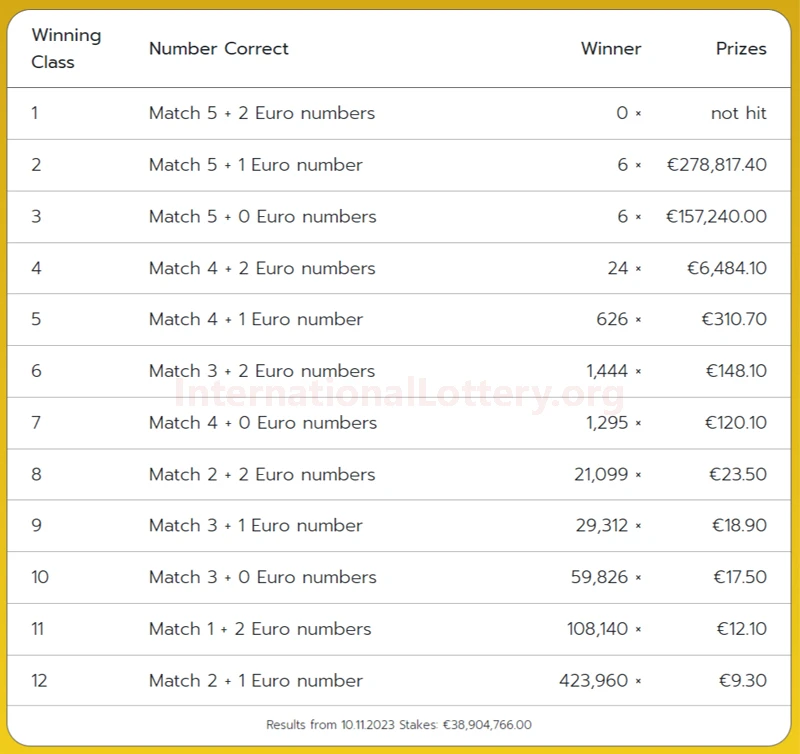This screenshot has height=754, width=800.
Task: Click the Results from 10.11.2023 Stakes footer
Action: pos(399,724)
